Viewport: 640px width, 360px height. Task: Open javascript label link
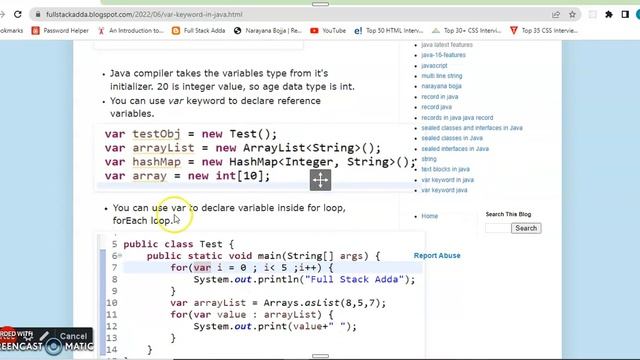tap(434, 66)
